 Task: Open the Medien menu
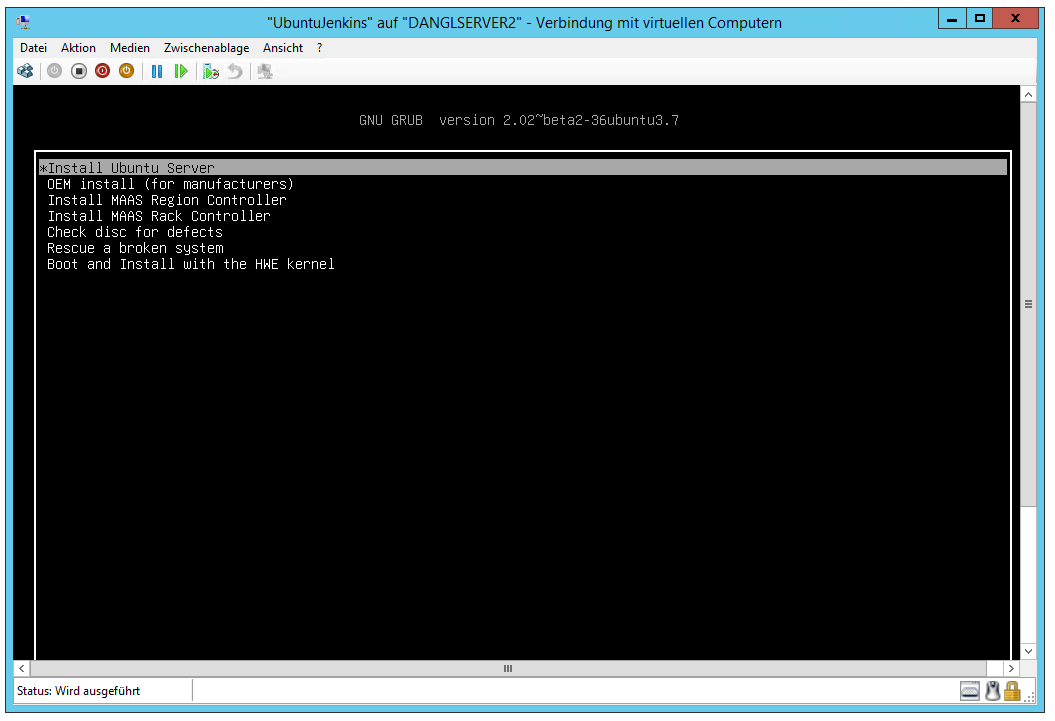pos(130,48)
